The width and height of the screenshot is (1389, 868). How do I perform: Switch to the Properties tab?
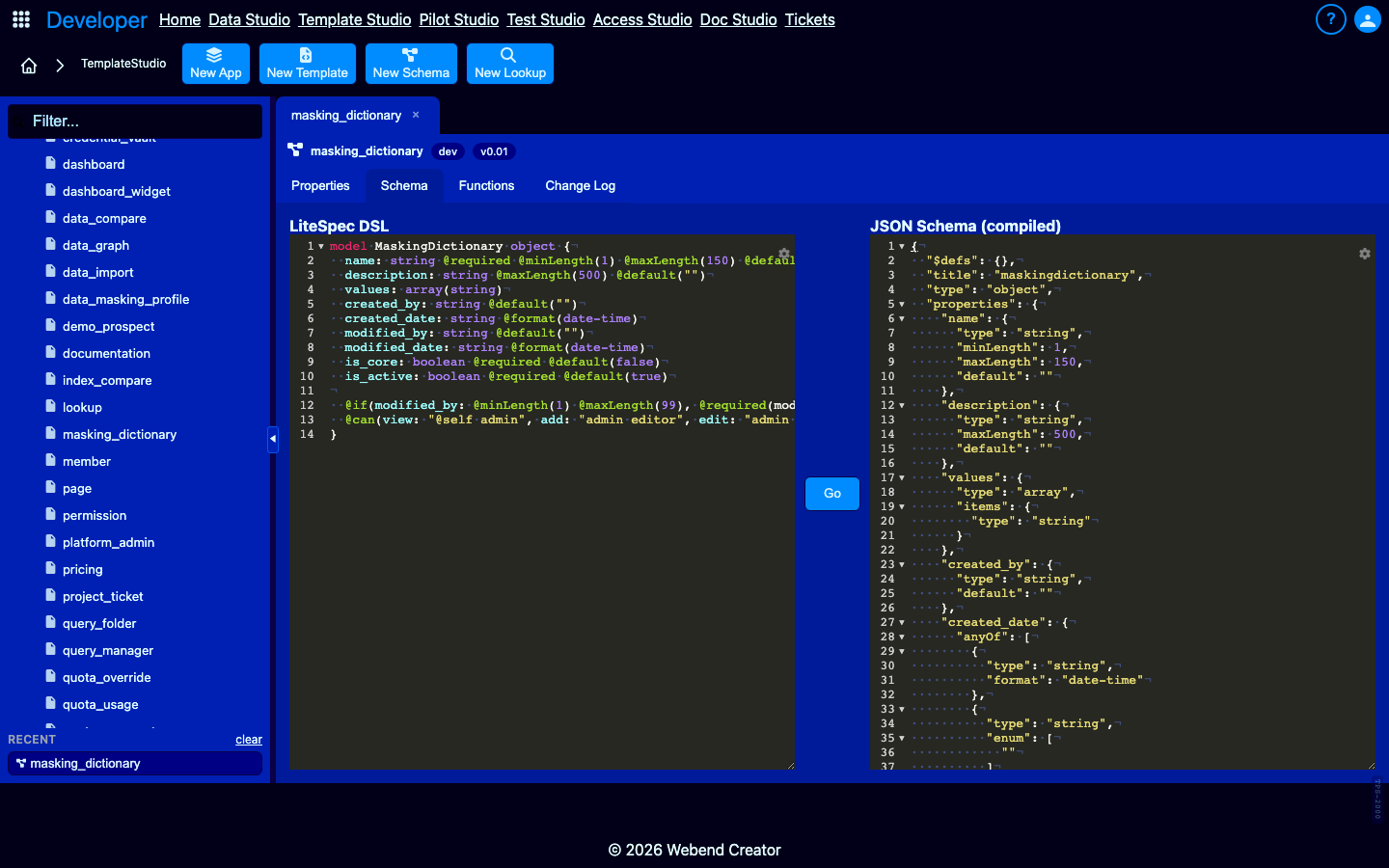coord(320,185)
